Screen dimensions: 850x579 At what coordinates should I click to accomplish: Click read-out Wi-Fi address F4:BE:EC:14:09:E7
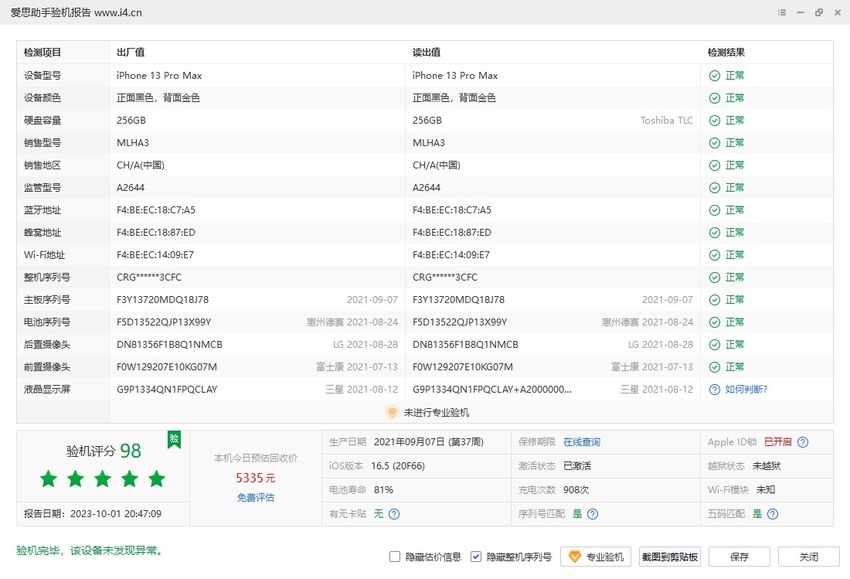pyautogui.click(x=451, y=255)
